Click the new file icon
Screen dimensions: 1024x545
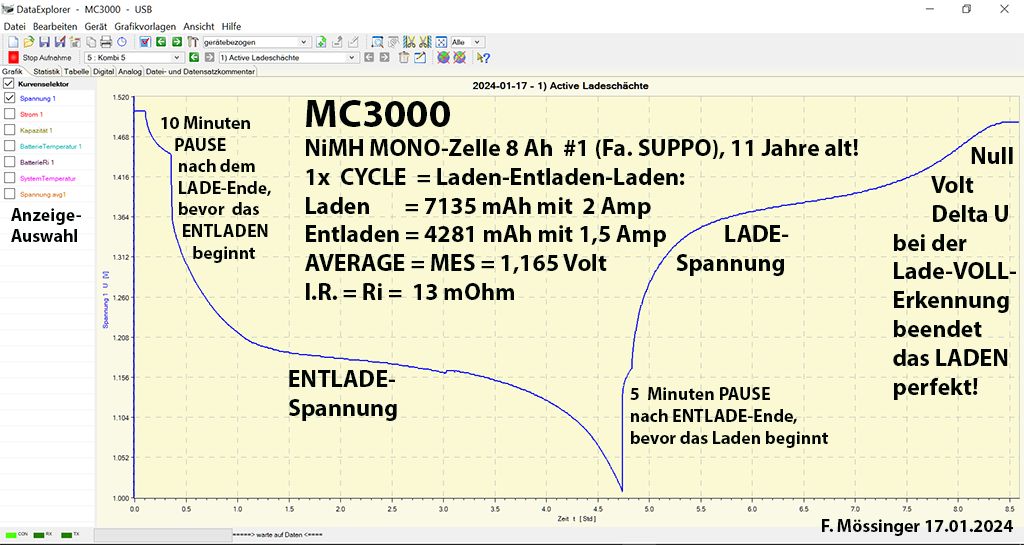coord(13,42)
